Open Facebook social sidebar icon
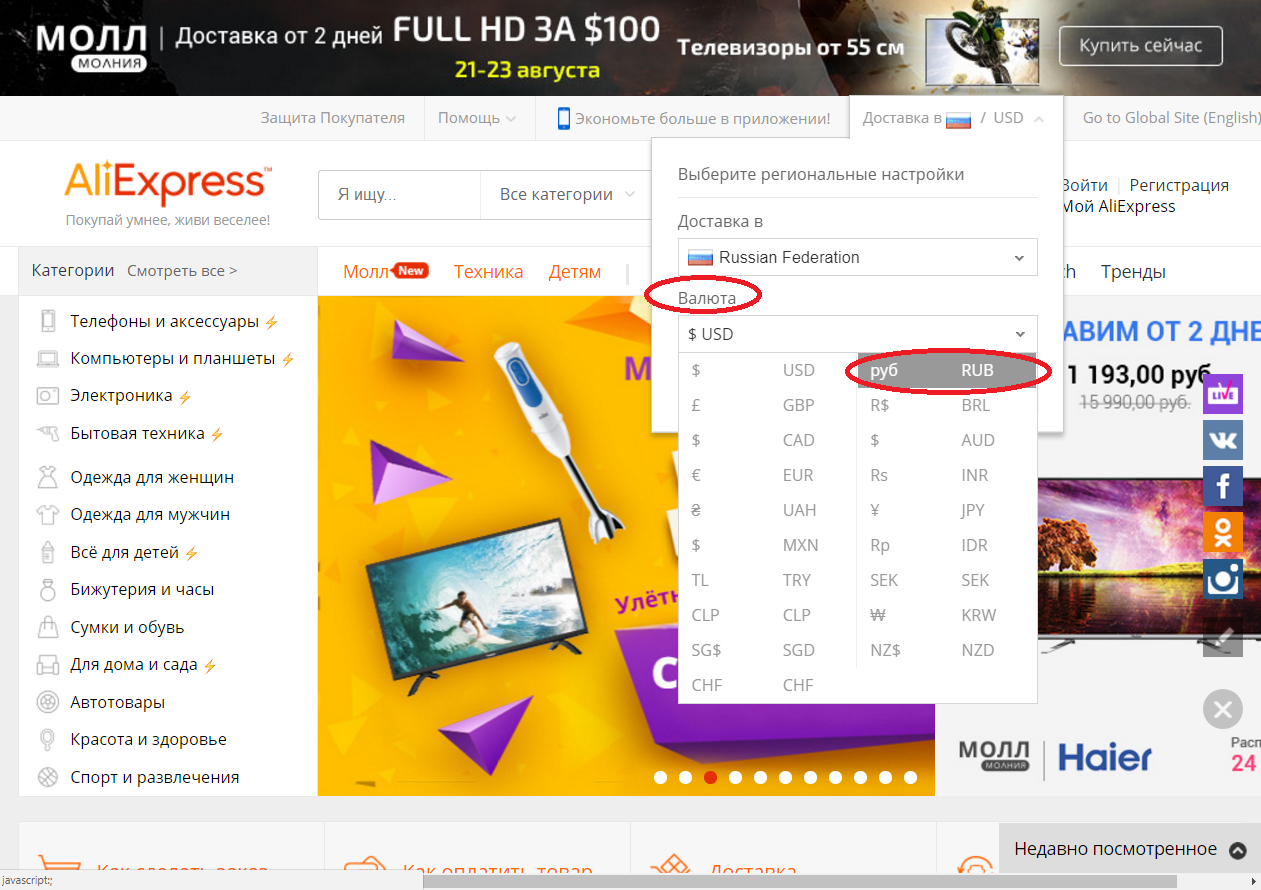 coord(1222,486)
